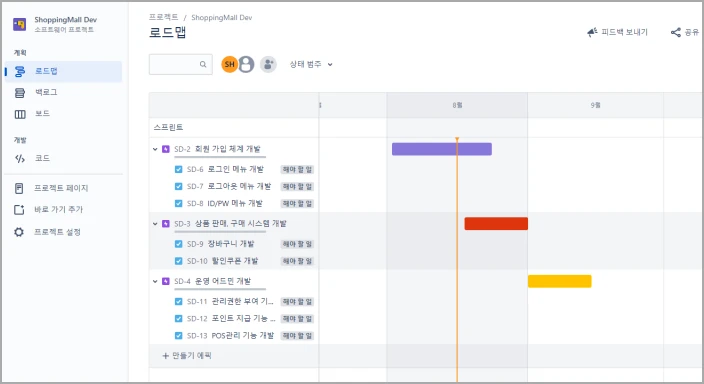The height and width of the screenshot is (384, 704).
Task: Click the task checkbox icon of SD-7
Action: (179, 186)
